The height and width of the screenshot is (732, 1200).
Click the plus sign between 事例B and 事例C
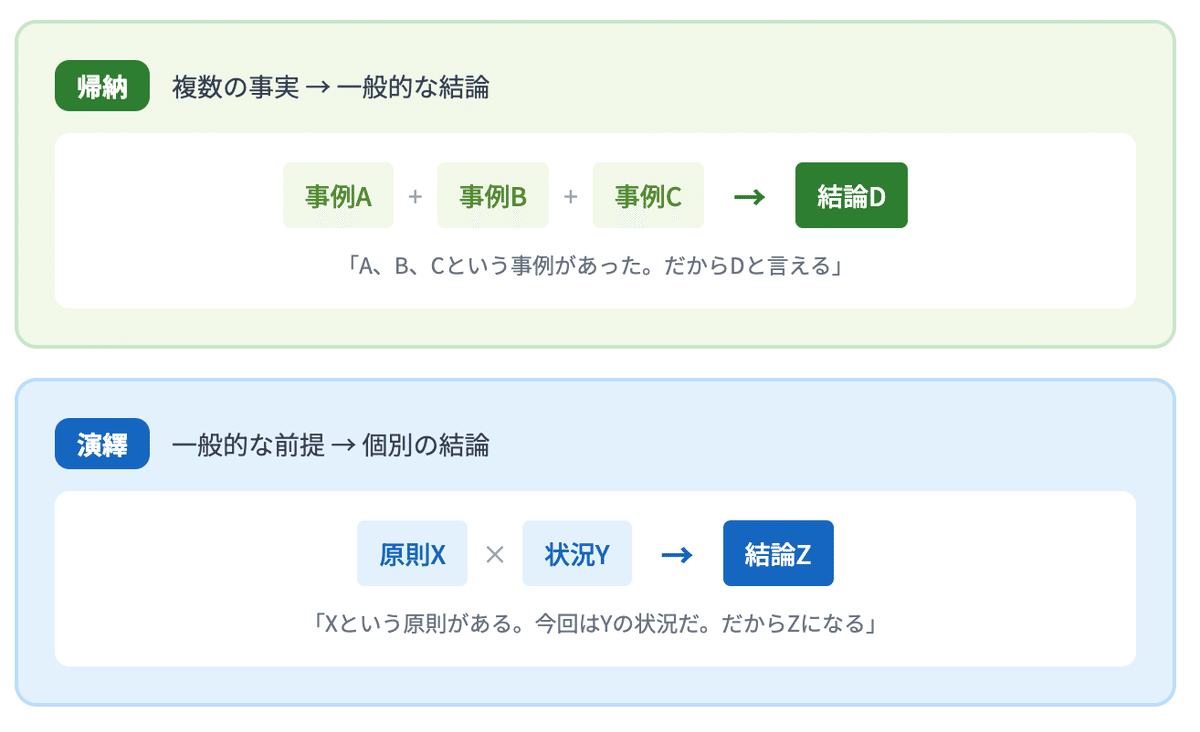(571, 196)
